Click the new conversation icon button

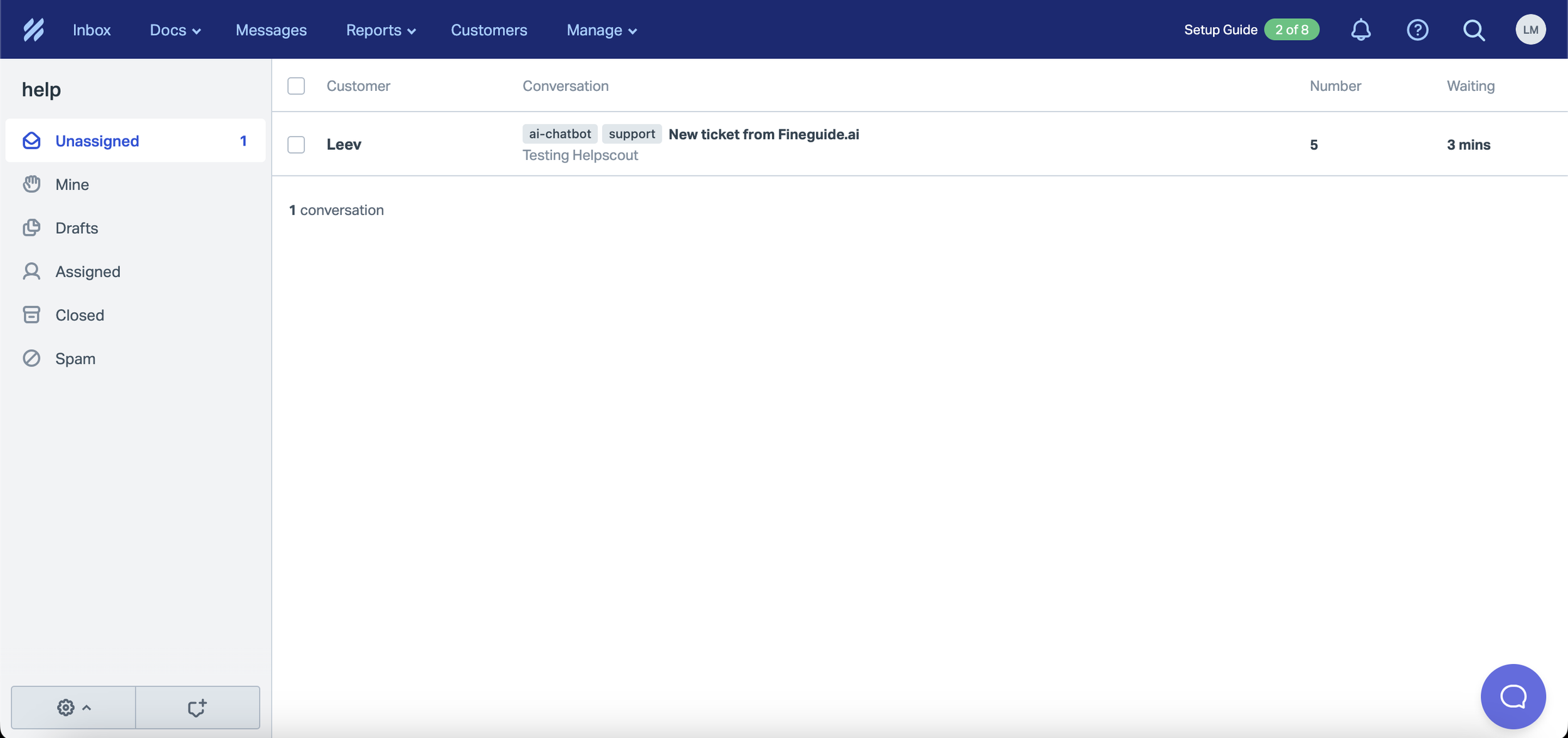(x=197, y=707)
